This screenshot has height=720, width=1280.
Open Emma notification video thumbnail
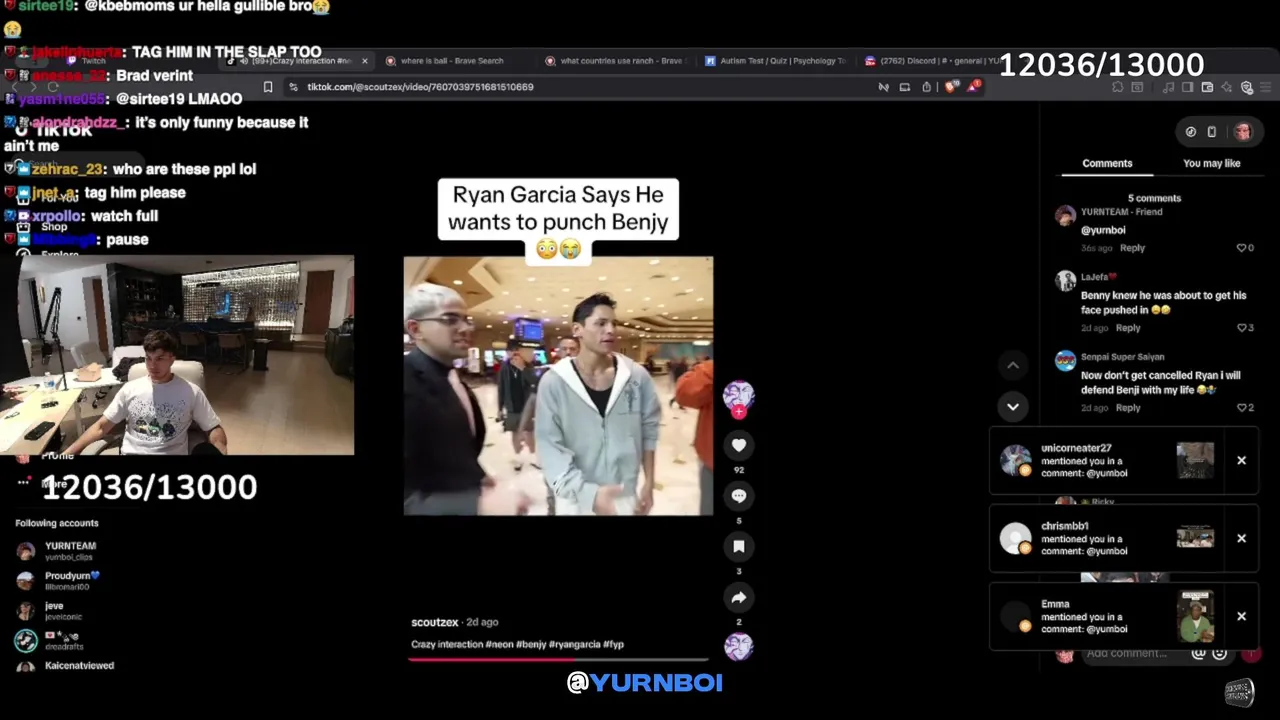click(x=1195, y=616)
